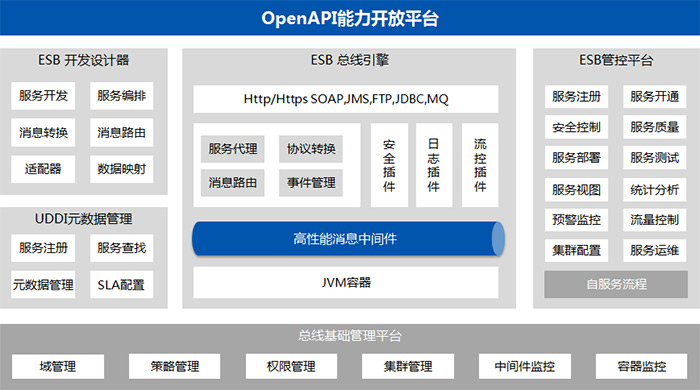The height and width of the screenshot is (390, 700).
Task: Select the 流控插件 vertical block
Action: tap(480, 165)
